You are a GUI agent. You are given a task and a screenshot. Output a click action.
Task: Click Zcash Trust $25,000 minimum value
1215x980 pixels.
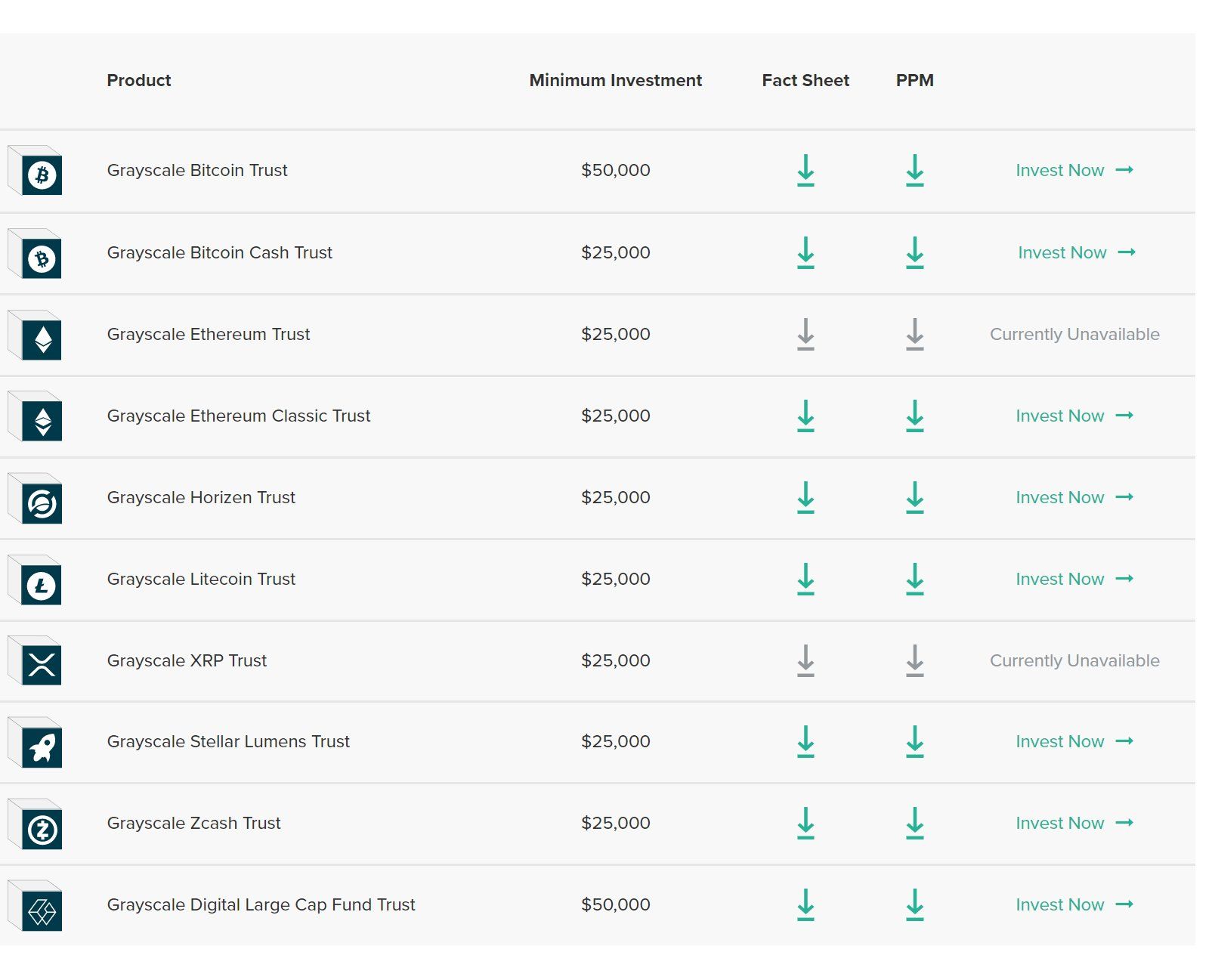pos(615,824)
